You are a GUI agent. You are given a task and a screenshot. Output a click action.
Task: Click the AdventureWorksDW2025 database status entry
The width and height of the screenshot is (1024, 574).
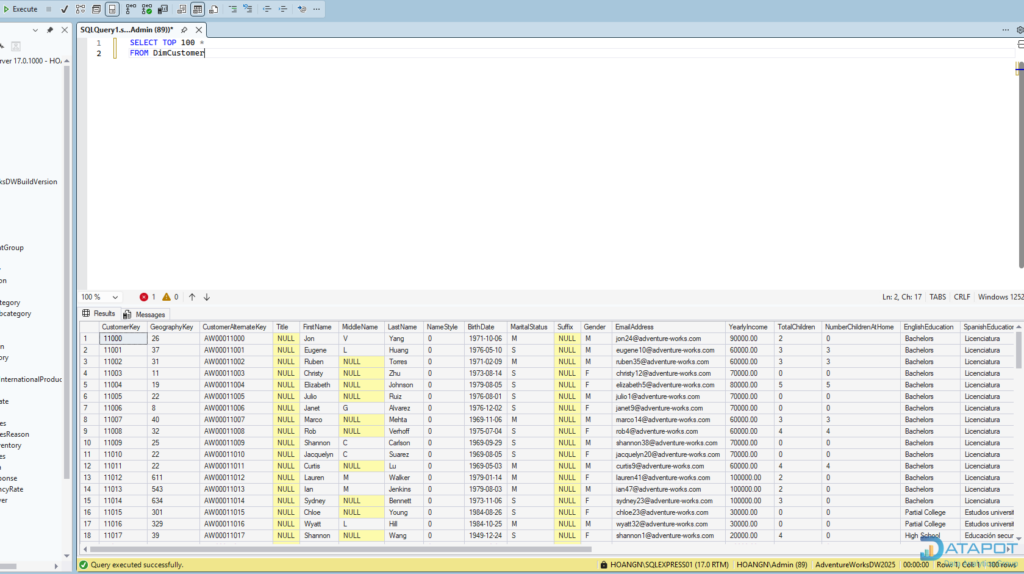(x=855, y=565)
